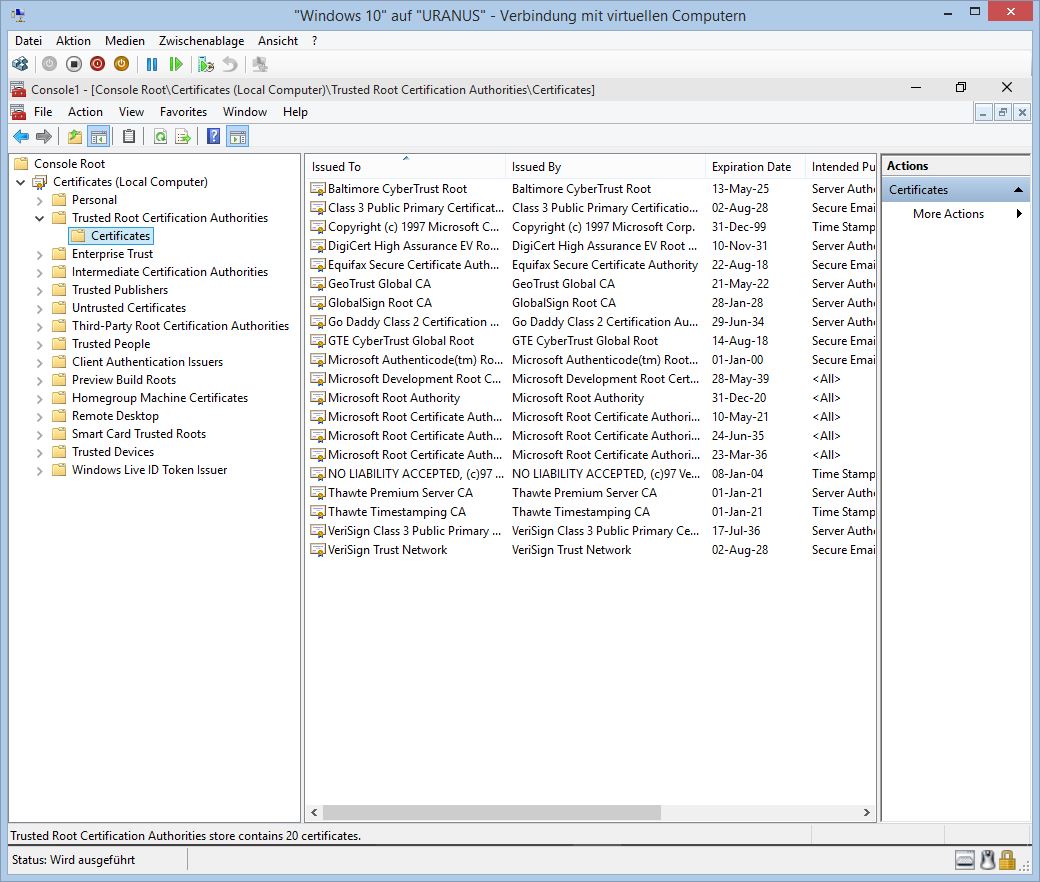Image resolution: width=1040 pixels, height=882 pixels.
Task: Open the blue Help icon in toolbar
Action: [x=213, y=137]
